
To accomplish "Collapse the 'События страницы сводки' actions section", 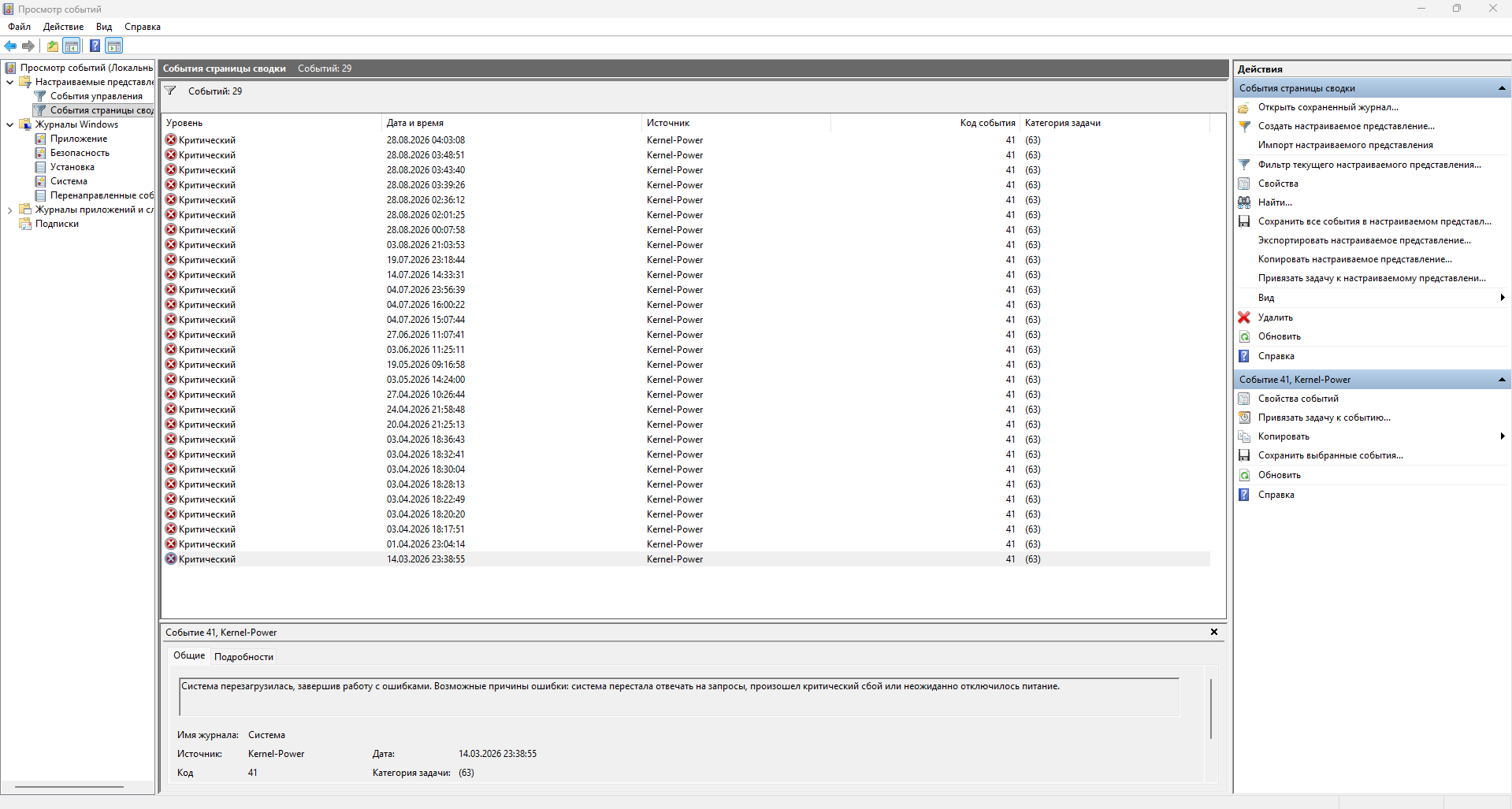I will click(1502, 88).
